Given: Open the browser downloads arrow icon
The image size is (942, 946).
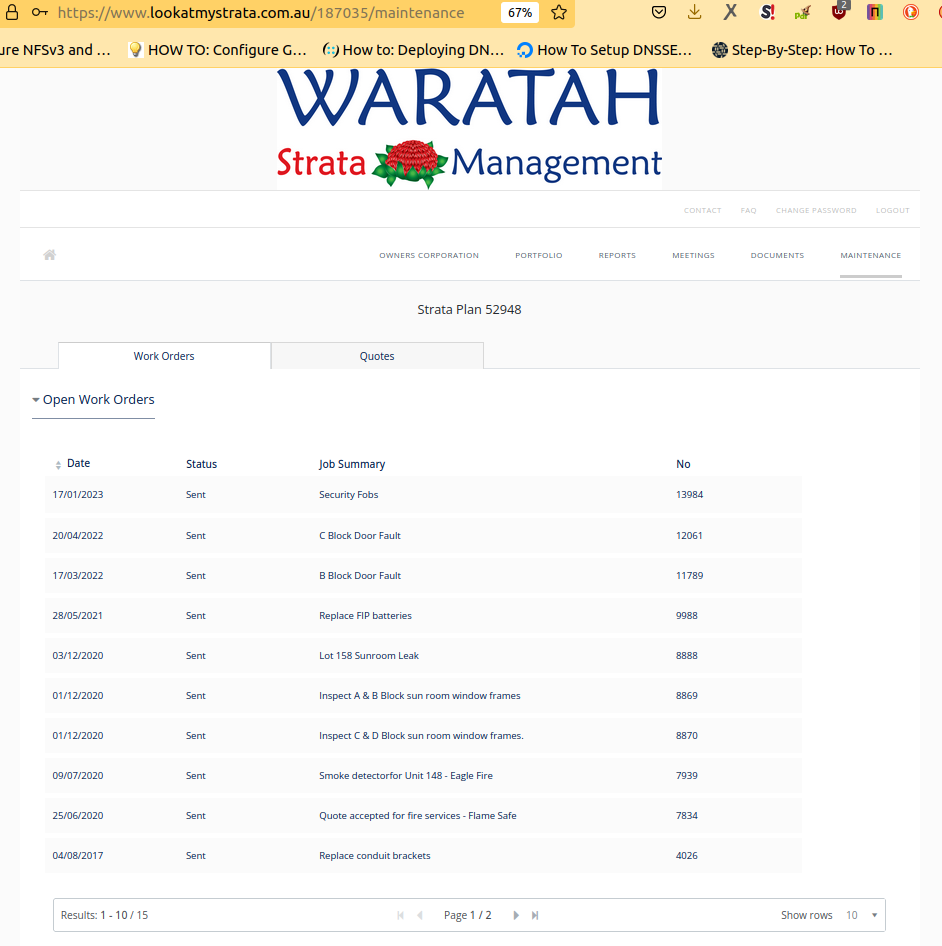Looking at the screenshot, I should click(x=695, y=12).
